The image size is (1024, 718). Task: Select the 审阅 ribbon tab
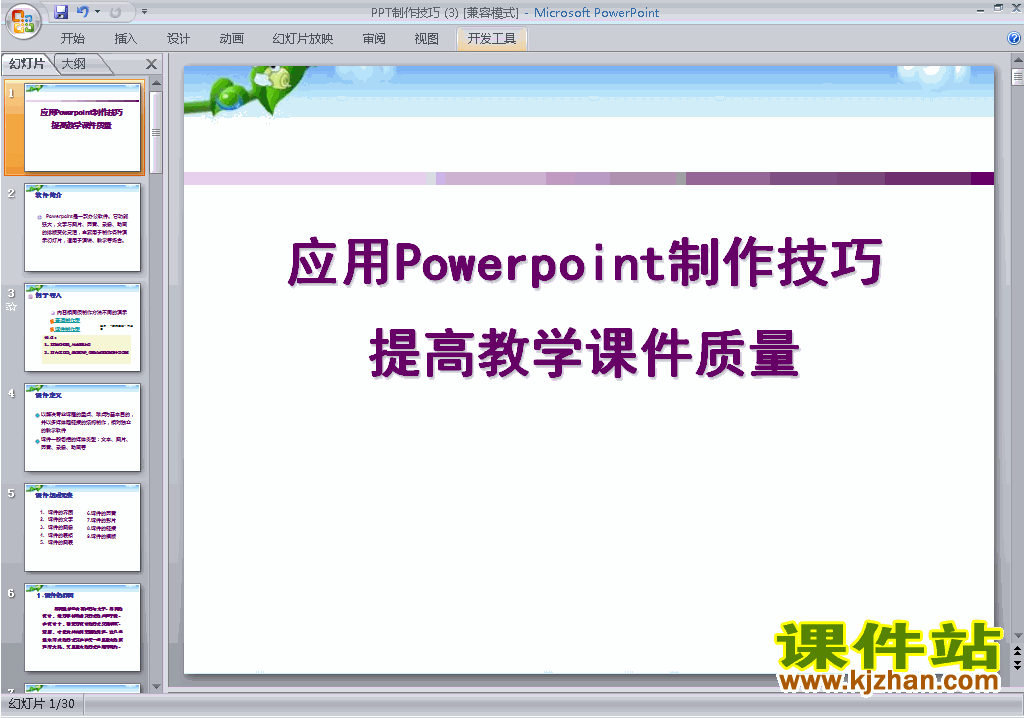(x=374, y=39)
